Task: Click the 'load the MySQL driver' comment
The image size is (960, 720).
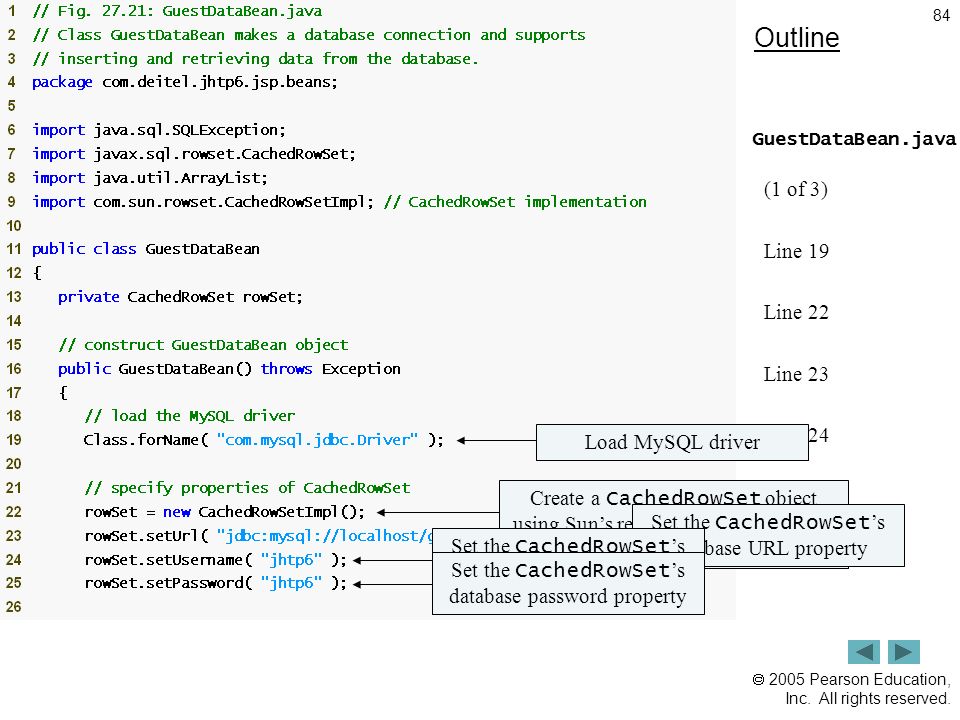Action: tap(190, 416)
